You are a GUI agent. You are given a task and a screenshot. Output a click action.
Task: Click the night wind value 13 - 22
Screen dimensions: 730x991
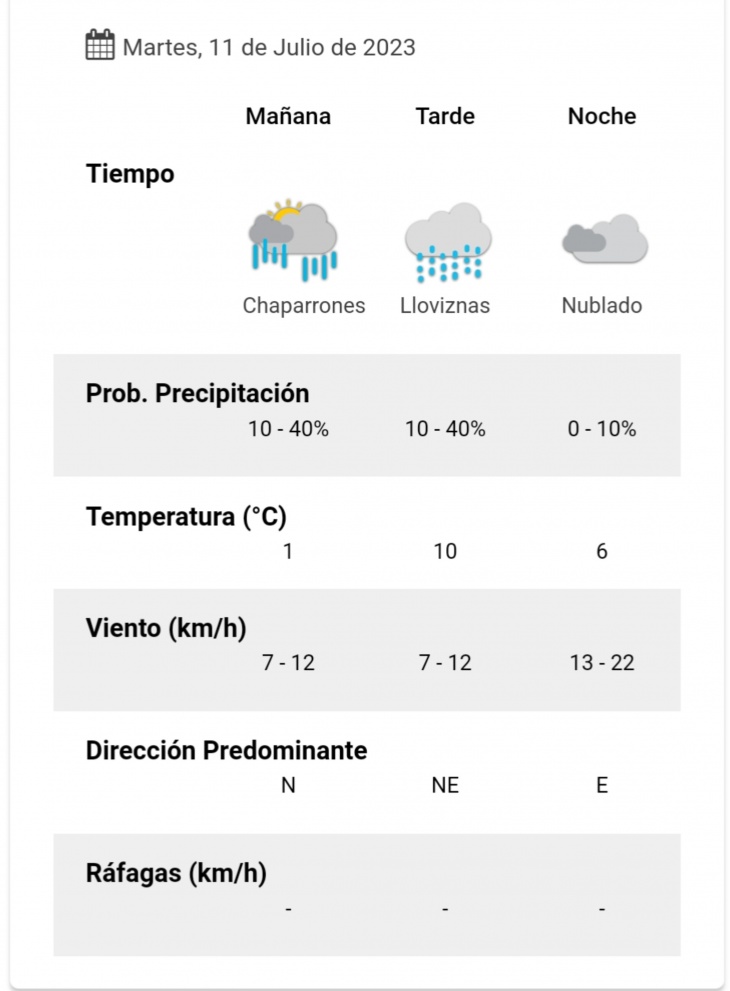[602, 662]
